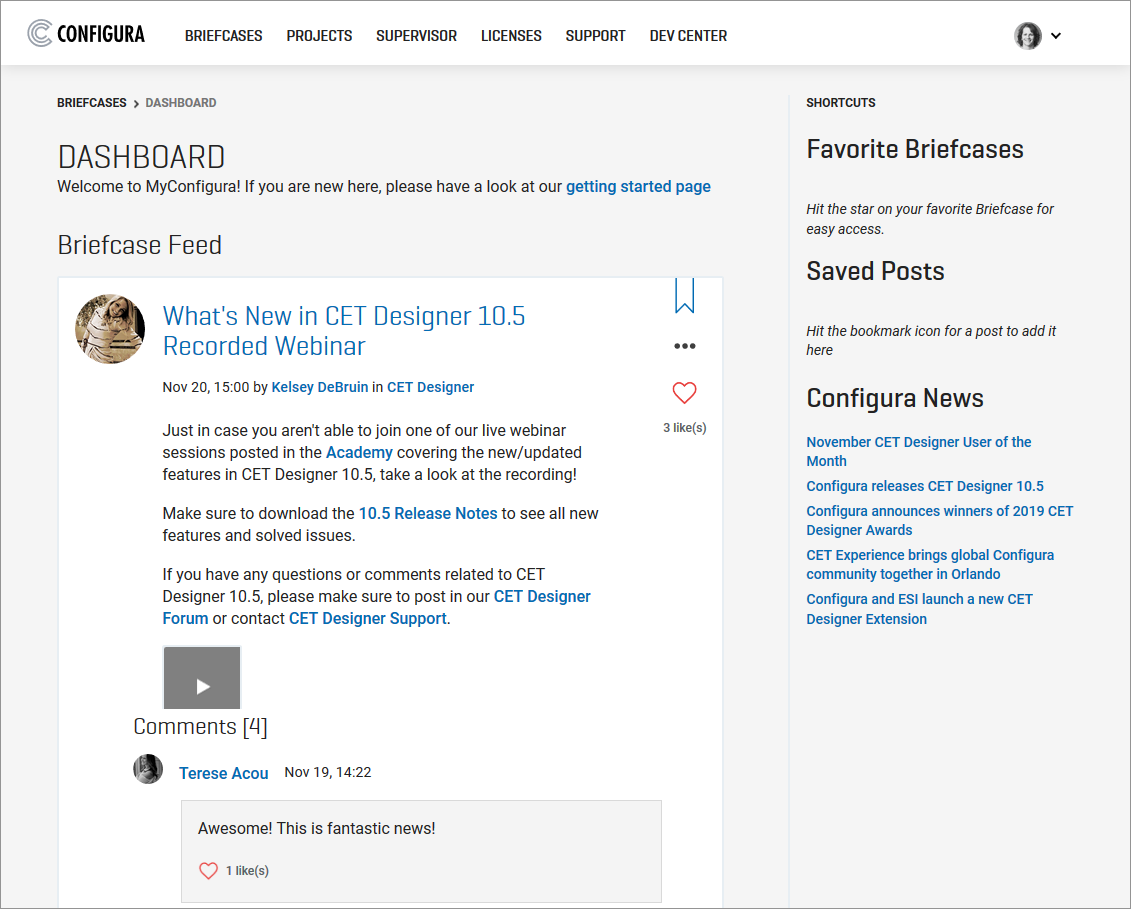Click the 1 like(s) count on the comment
Image resolution: width=1131 pixels, height=909 pixels.
click(x=247, y=871)
